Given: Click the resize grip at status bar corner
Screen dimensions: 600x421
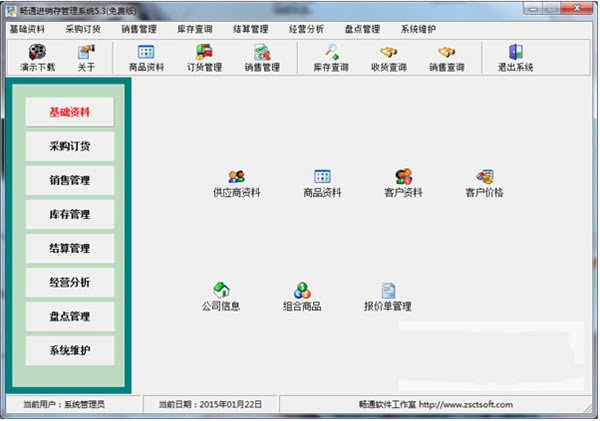Looking at the screenshot, I should point(588,409).
